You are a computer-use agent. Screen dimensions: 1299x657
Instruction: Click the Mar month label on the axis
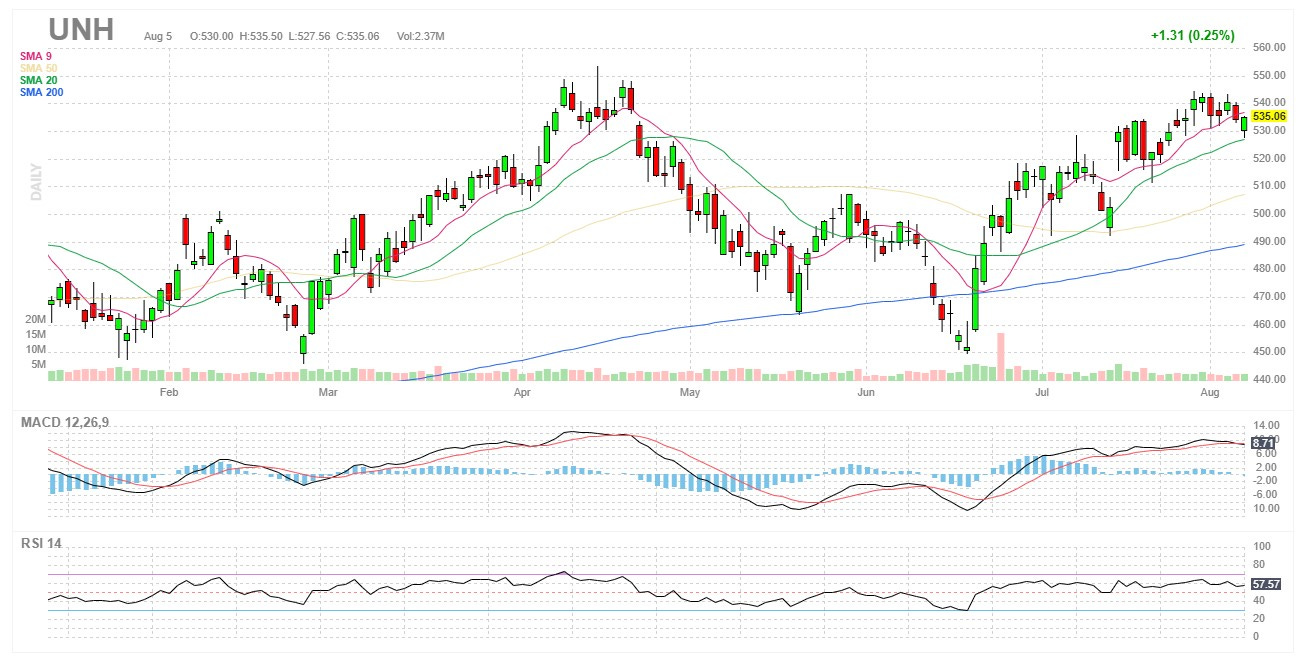[x=328, y=393]
